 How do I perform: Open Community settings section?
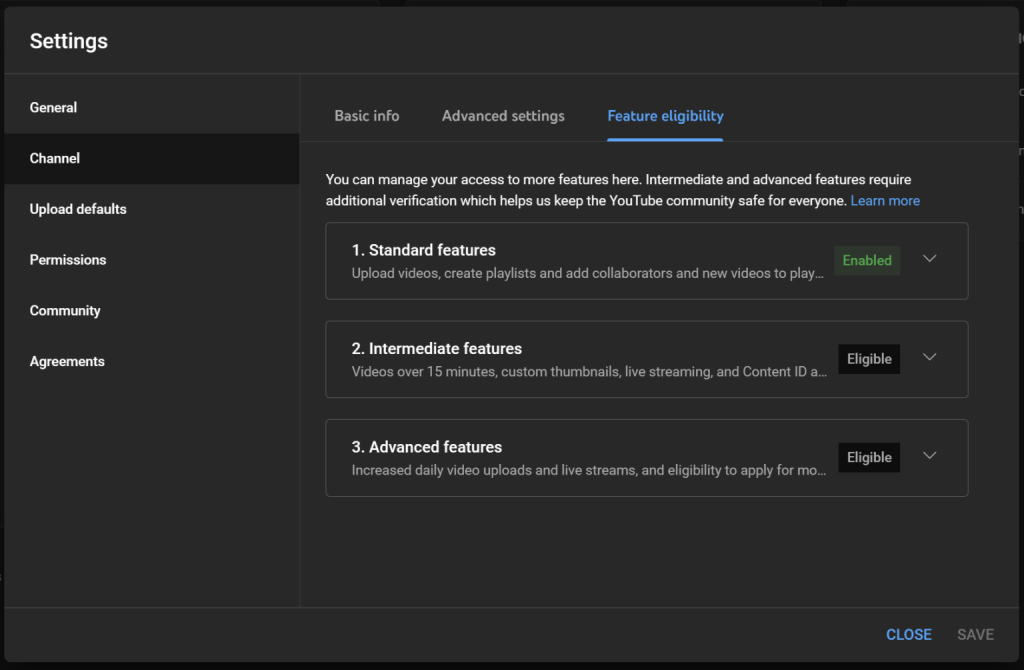[65, 311]
